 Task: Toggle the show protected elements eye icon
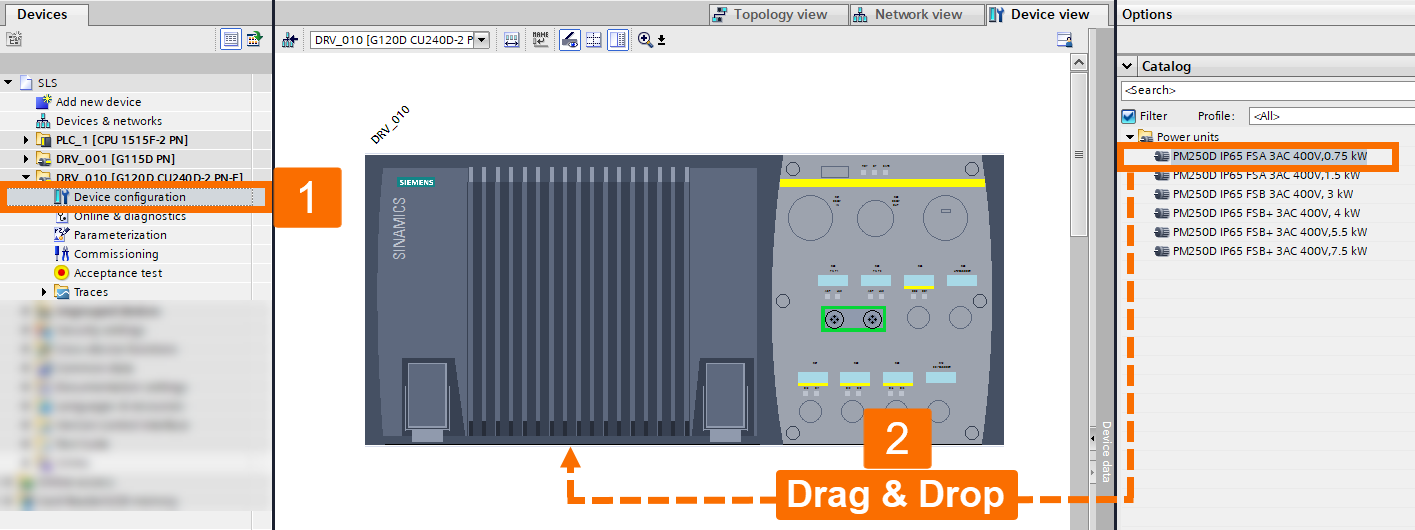569,40
